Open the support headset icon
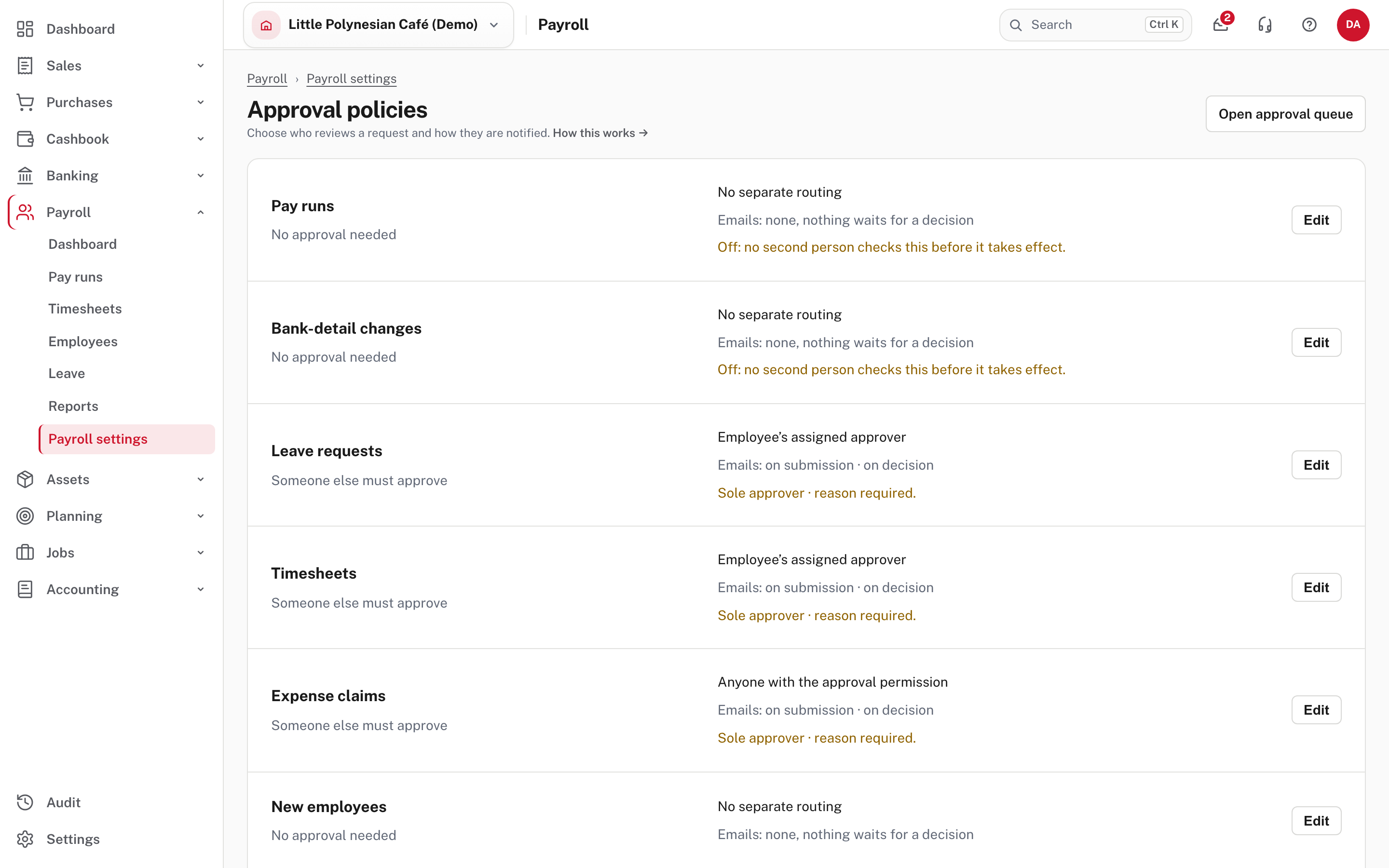The width and height of the screenshot is (1389, 868). (x=1265, y=25)
